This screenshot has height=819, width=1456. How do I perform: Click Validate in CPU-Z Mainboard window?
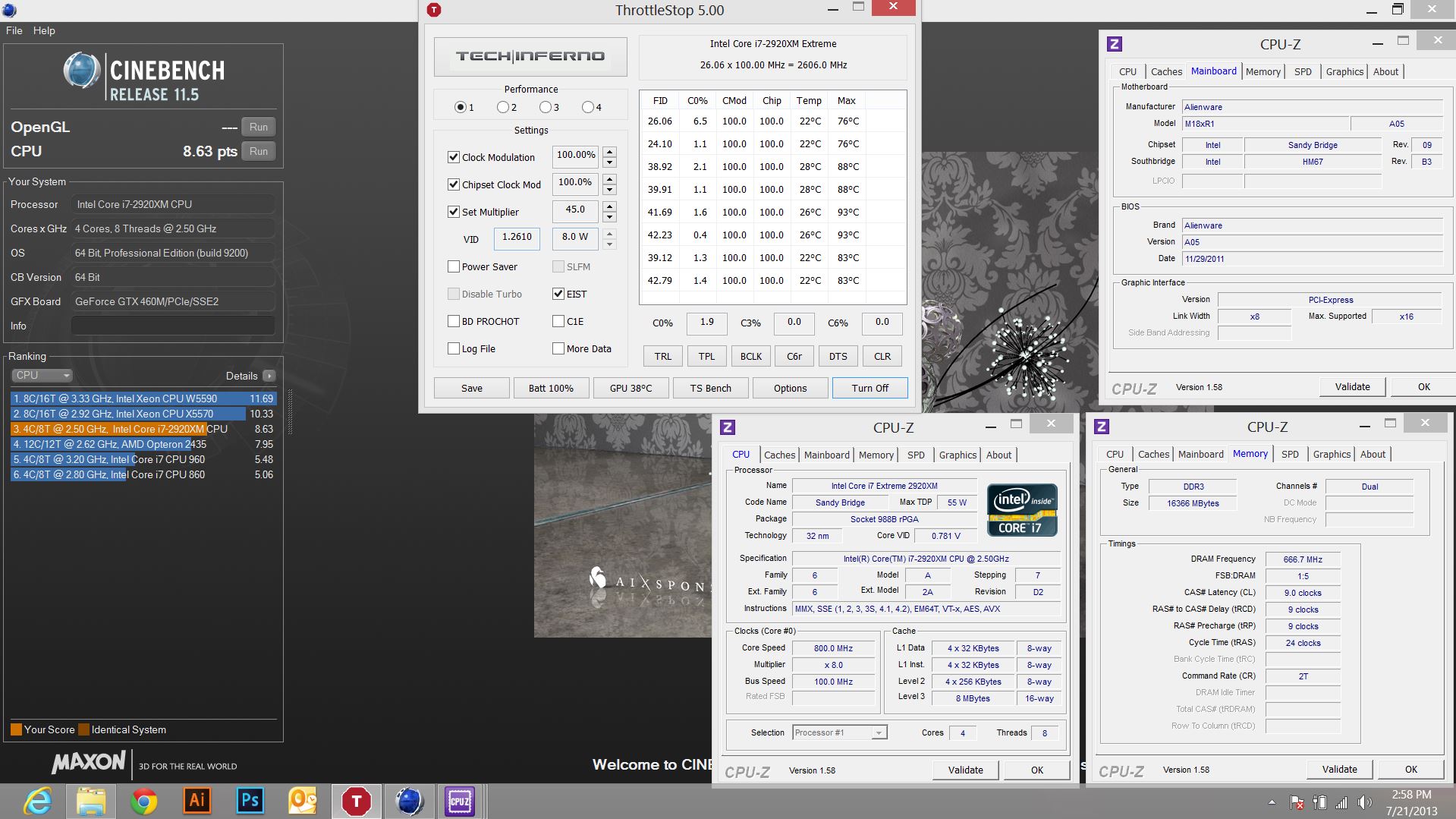pyautogui.click(x=1352, y=386)
